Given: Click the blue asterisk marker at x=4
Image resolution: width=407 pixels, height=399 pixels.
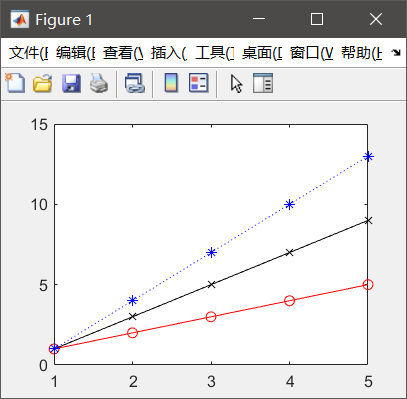Looking at the screenshot, I should tap(290, 205).
